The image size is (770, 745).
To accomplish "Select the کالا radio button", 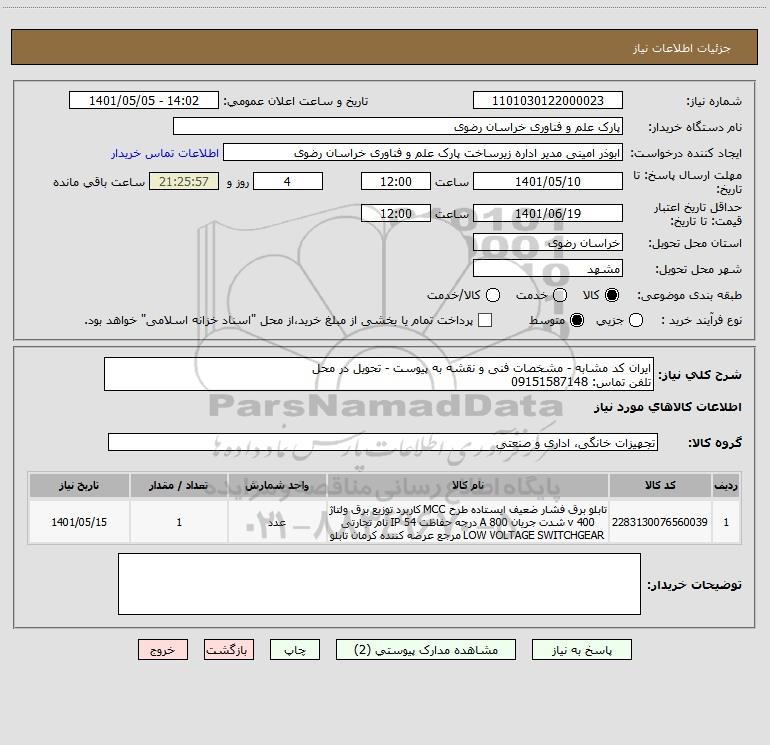I will 612,295.
